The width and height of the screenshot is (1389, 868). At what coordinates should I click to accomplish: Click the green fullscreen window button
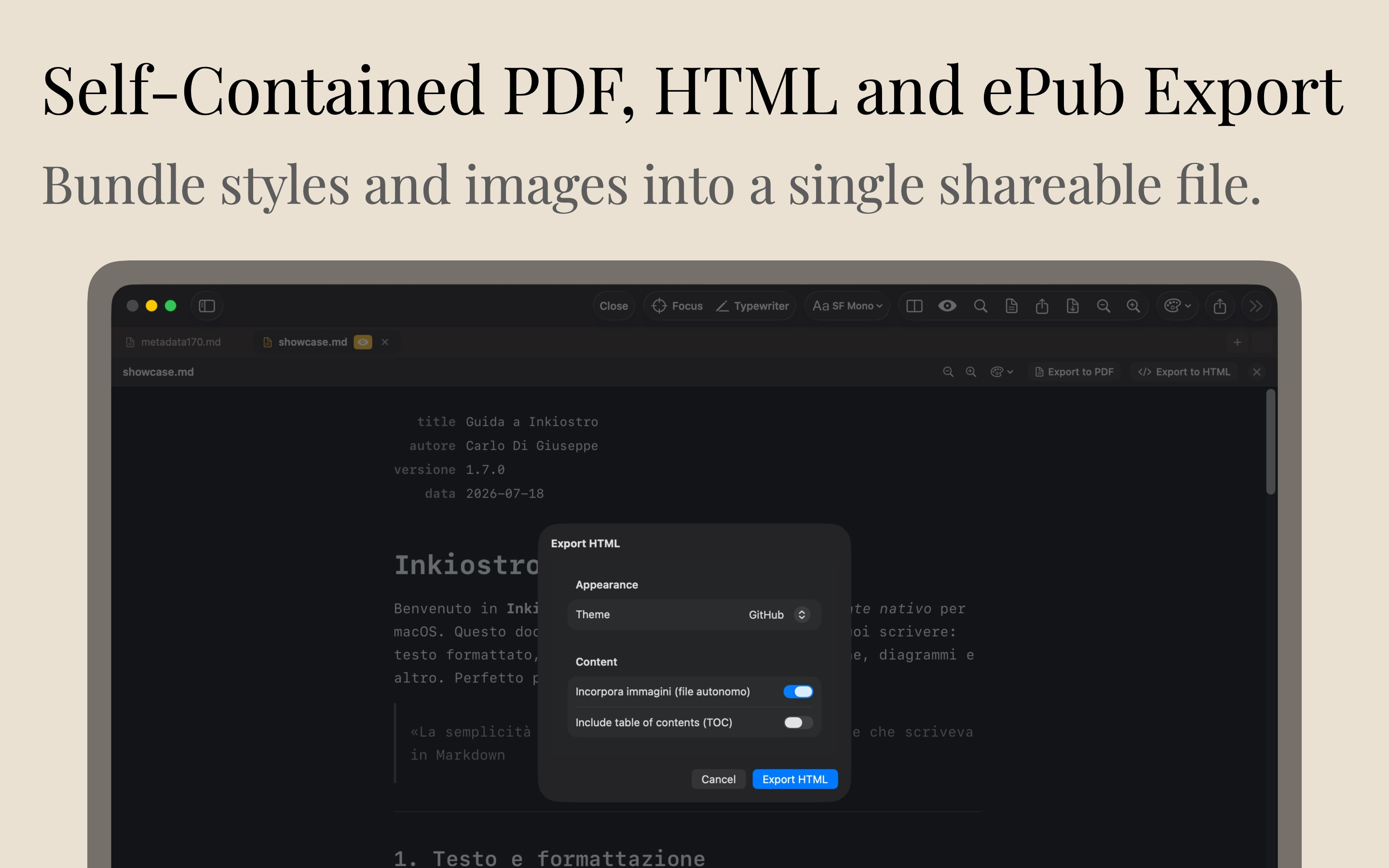pyautogui.click(x=170, y=306)
